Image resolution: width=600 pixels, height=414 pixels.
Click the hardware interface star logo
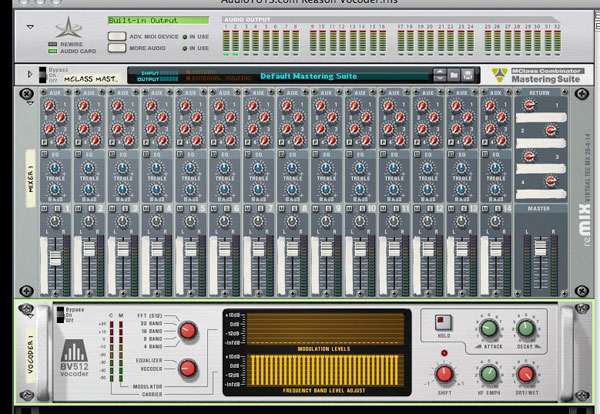[68, 28]
